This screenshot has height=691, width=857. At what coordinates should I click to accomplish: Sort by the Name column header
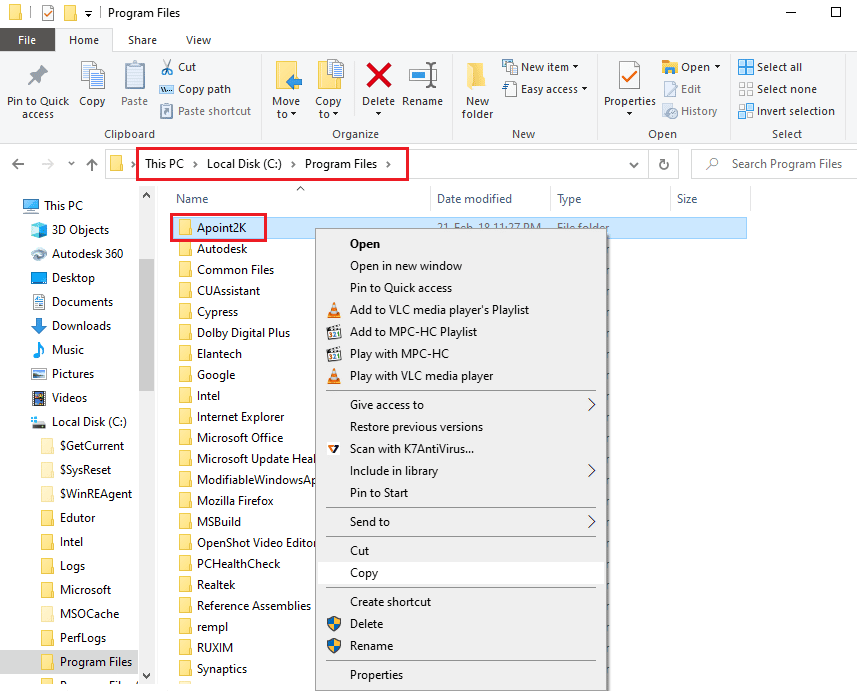click(192, 199)
